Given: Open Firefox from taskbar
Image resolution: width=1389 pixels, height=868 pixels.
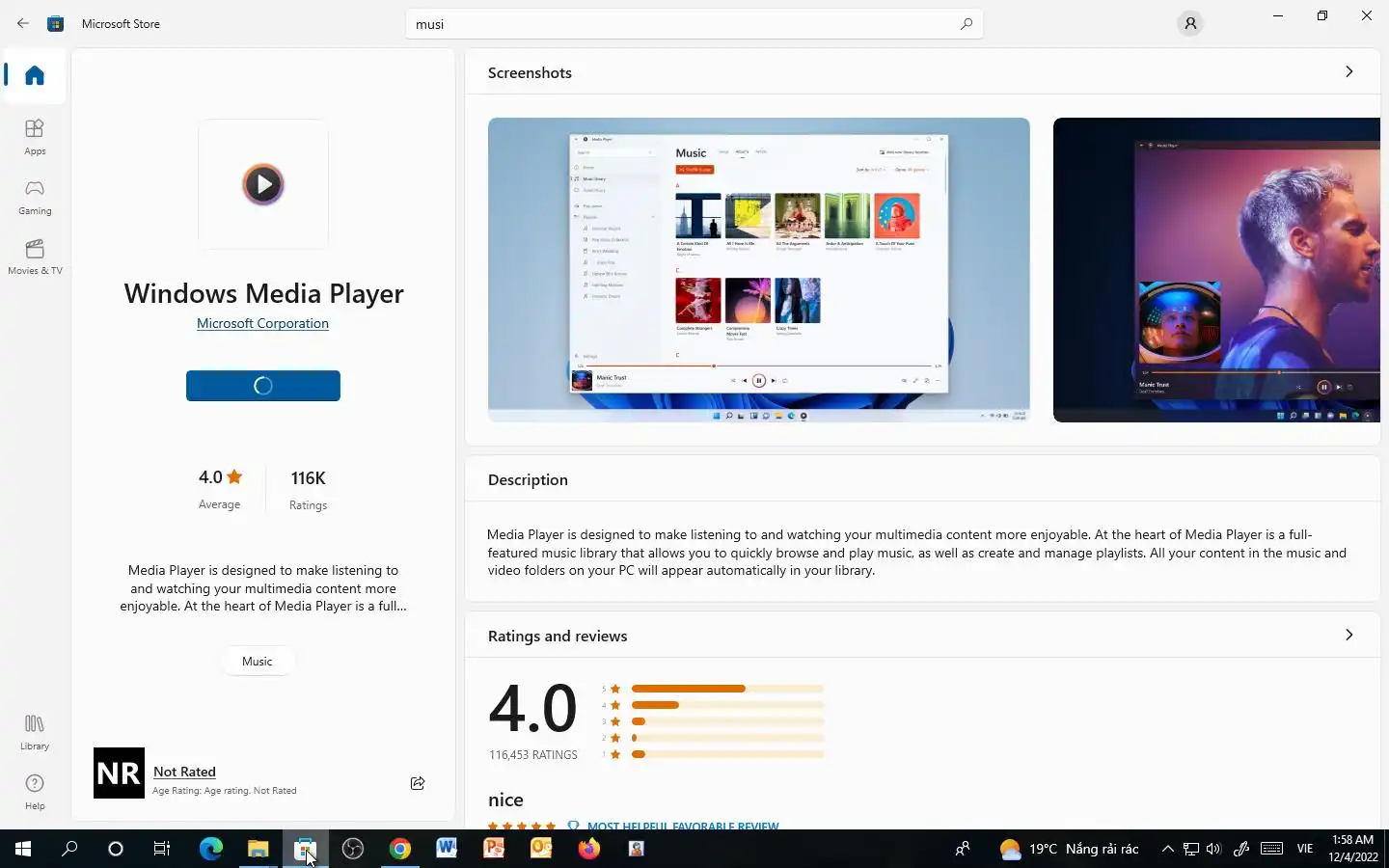Looking at the screenshot, I should (x=588, y=849).
